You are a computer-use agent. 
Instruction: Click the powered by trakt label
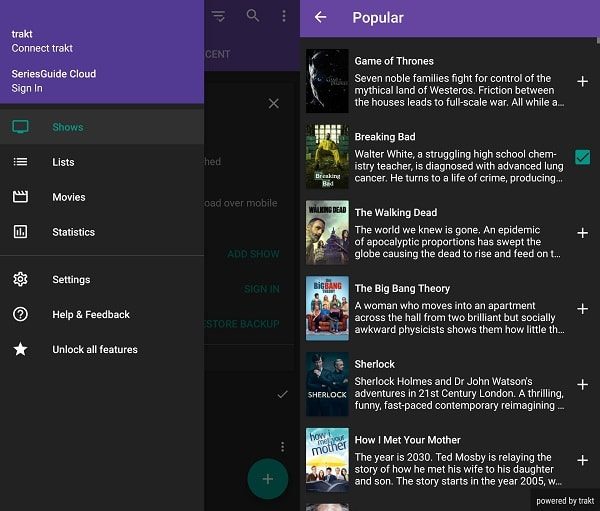click(x=565, y=501)
